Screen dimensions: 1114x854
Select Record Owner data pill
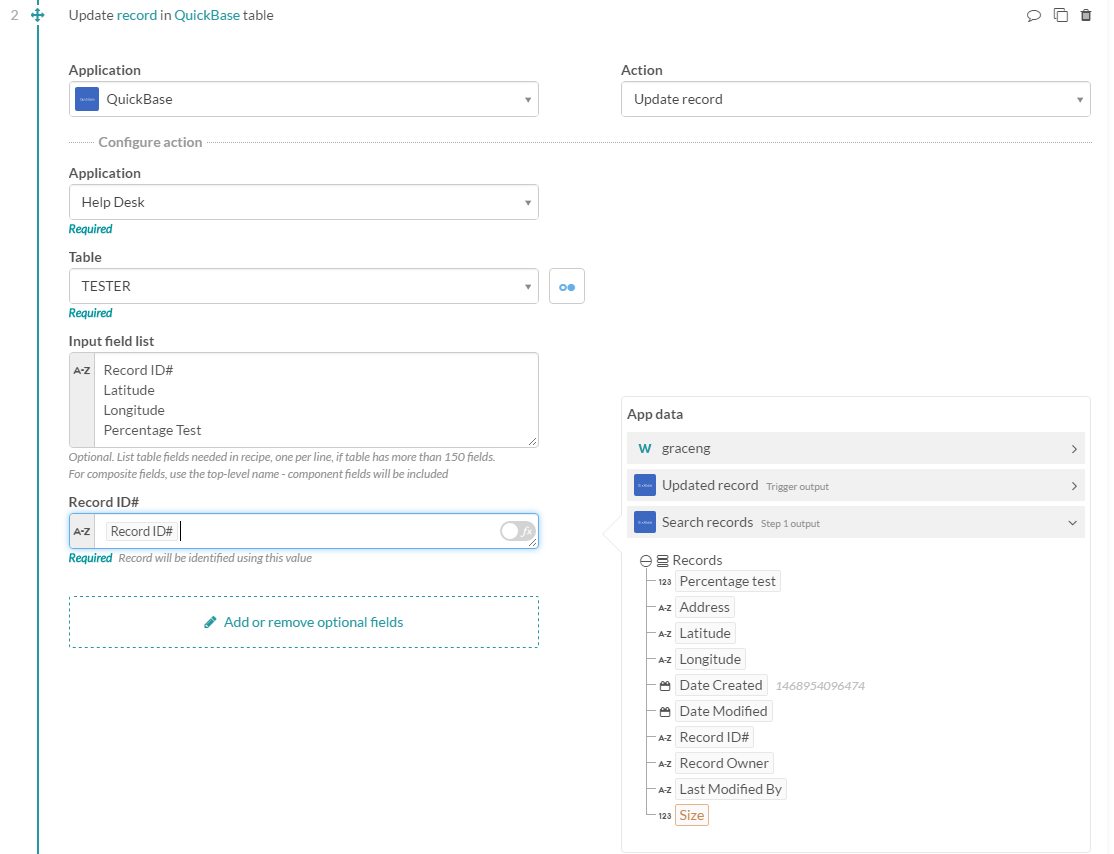(724, 763)
